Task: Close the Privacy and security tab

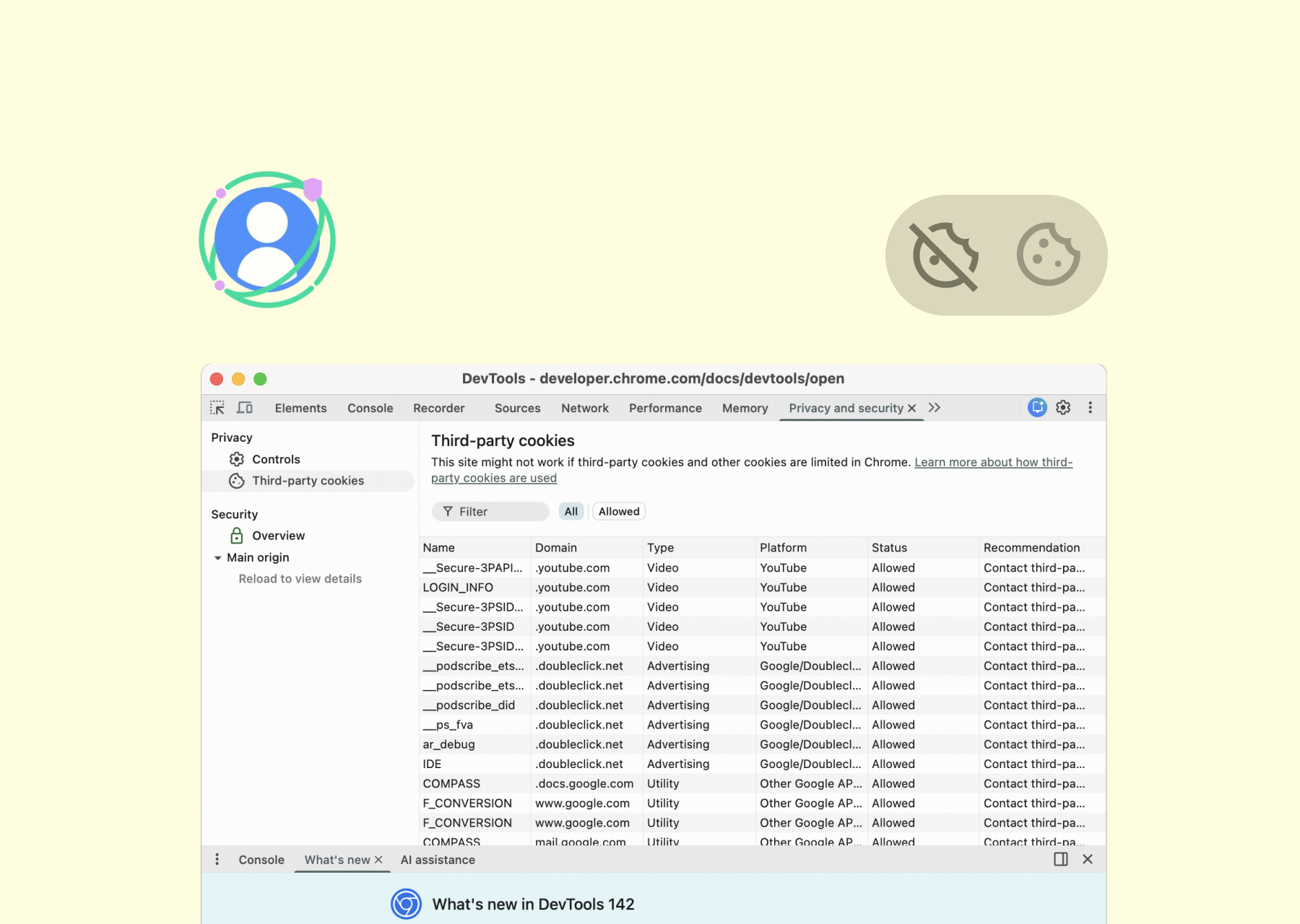Action: tap(912, 409)
